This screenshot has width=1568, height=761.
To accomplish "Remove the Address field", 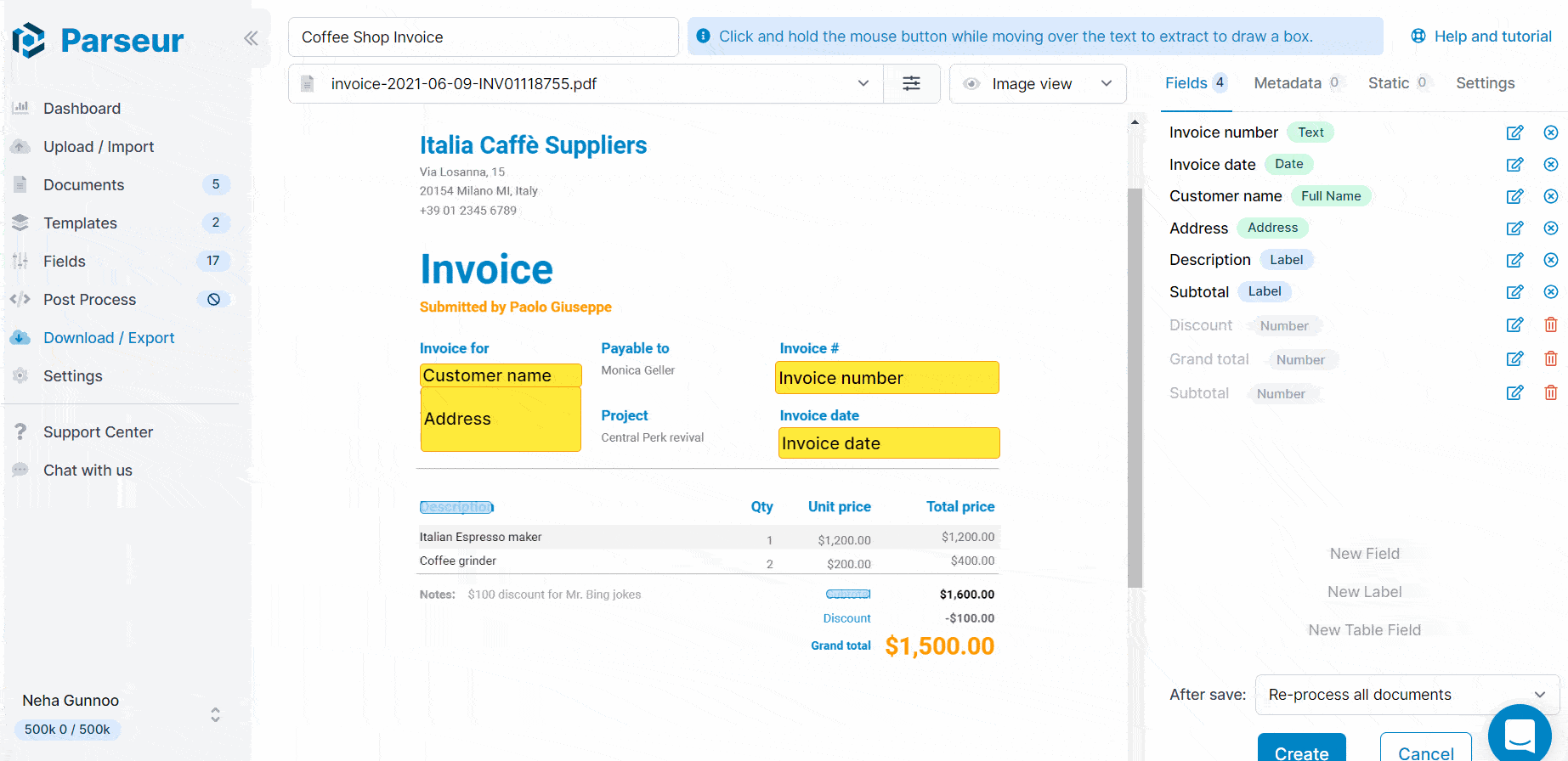I will [x=1550, y=228].
